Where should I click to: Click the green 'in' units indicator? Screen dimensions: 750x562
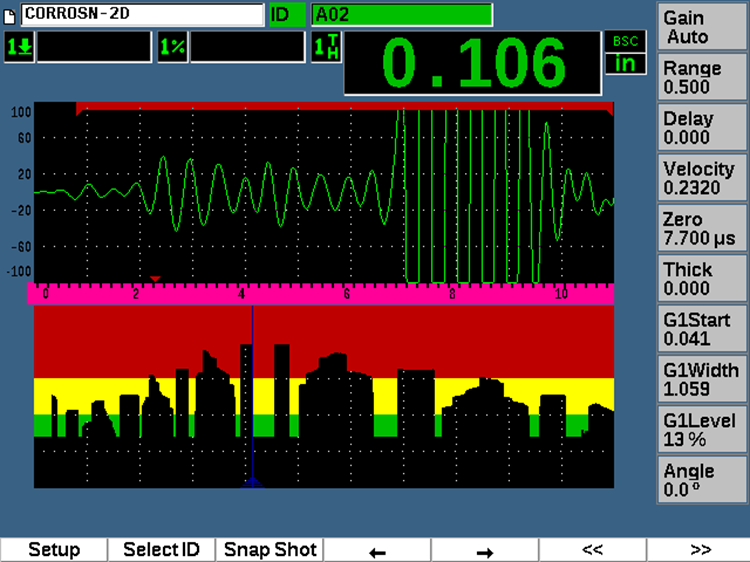pos(626,64)
